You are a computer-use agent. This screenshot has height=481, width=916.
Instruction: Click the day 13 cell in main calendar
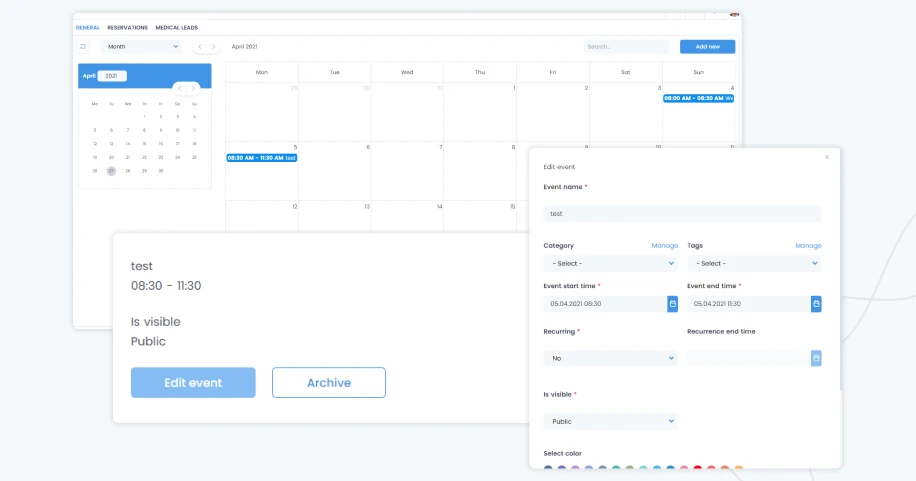pyautogui.click(x=335, y=217)
